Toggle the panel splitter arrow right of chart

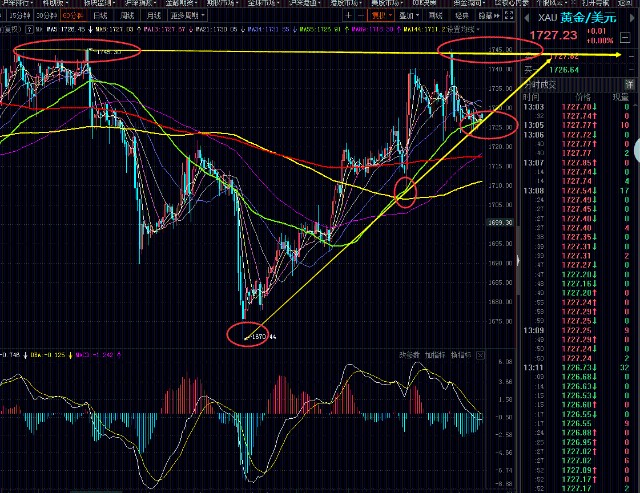point(518,260)
